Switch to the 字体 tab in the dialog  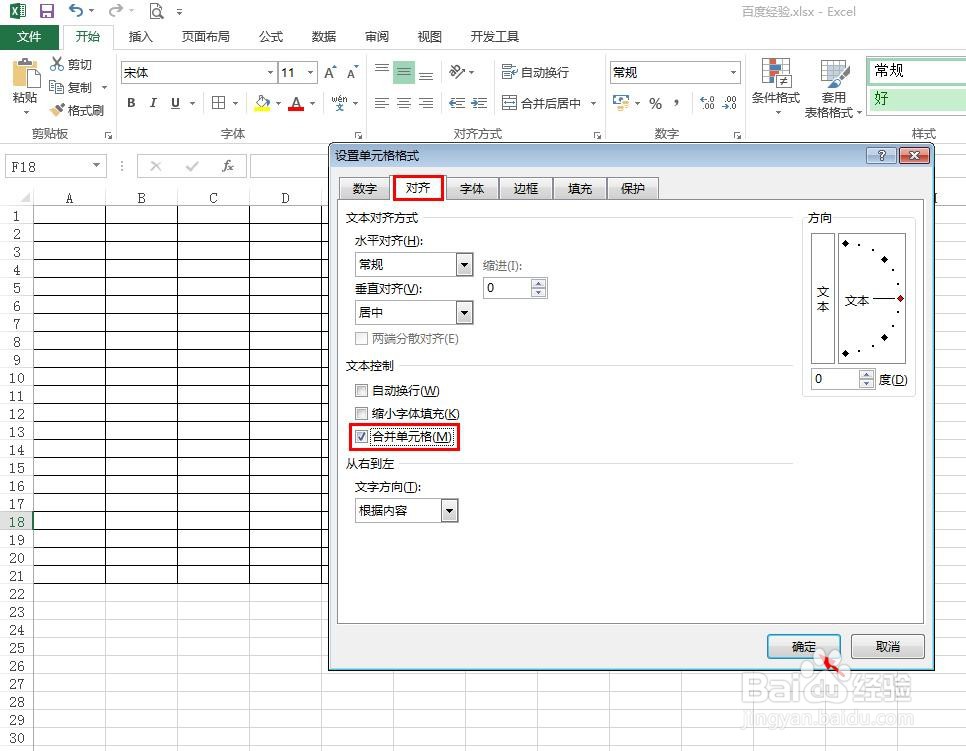click(471, 188)
